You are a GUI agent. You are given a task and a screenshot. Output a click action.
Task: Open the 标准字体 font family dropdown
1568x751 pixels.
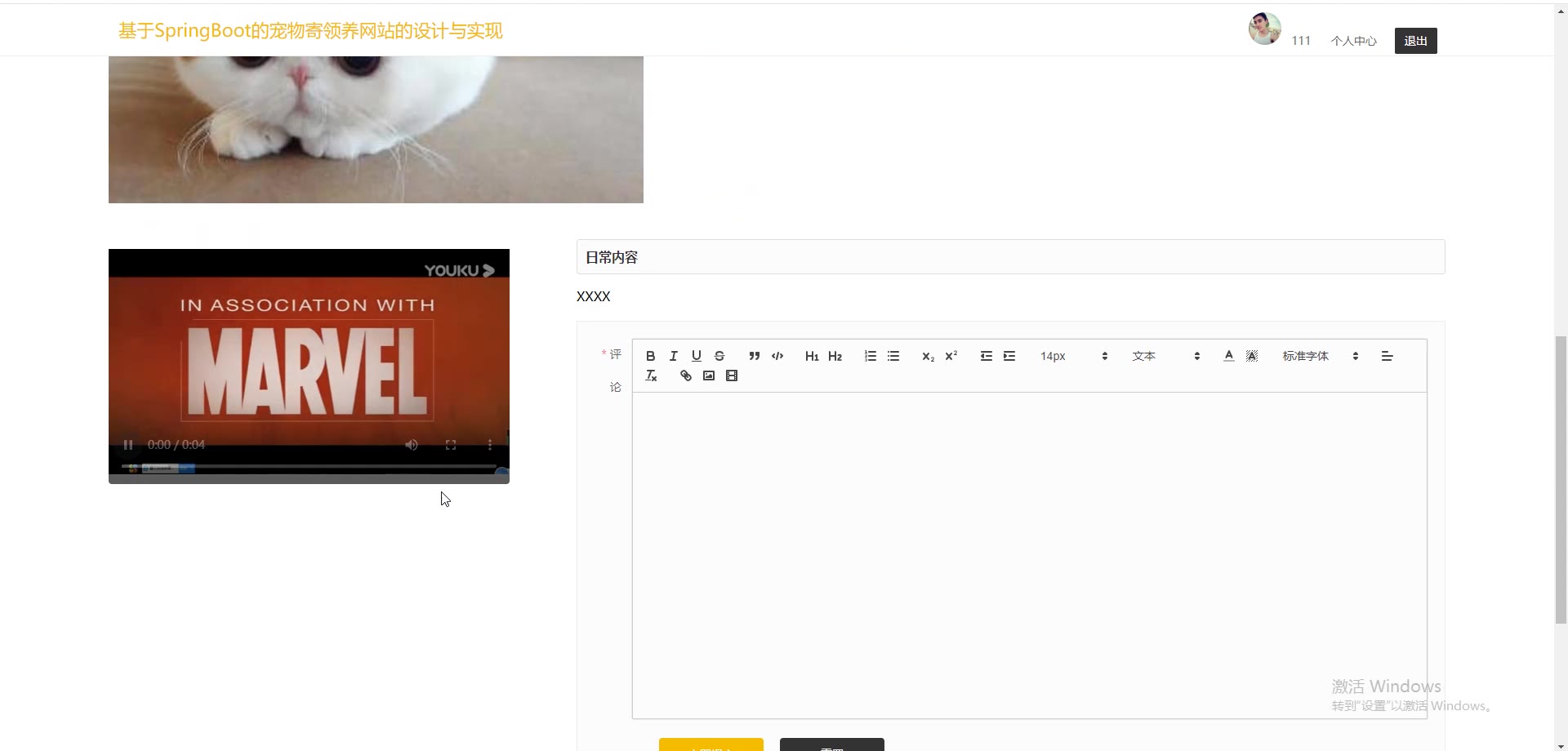pos(1320,356)
